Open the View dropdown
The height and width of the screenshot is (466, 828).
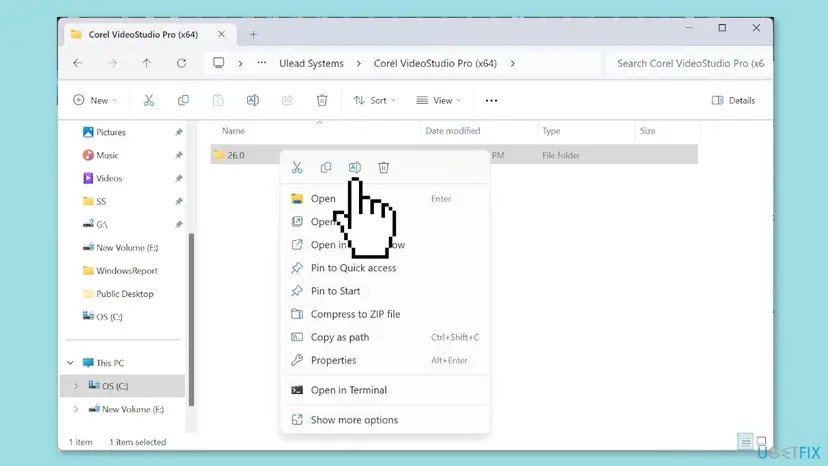[438, 100]
